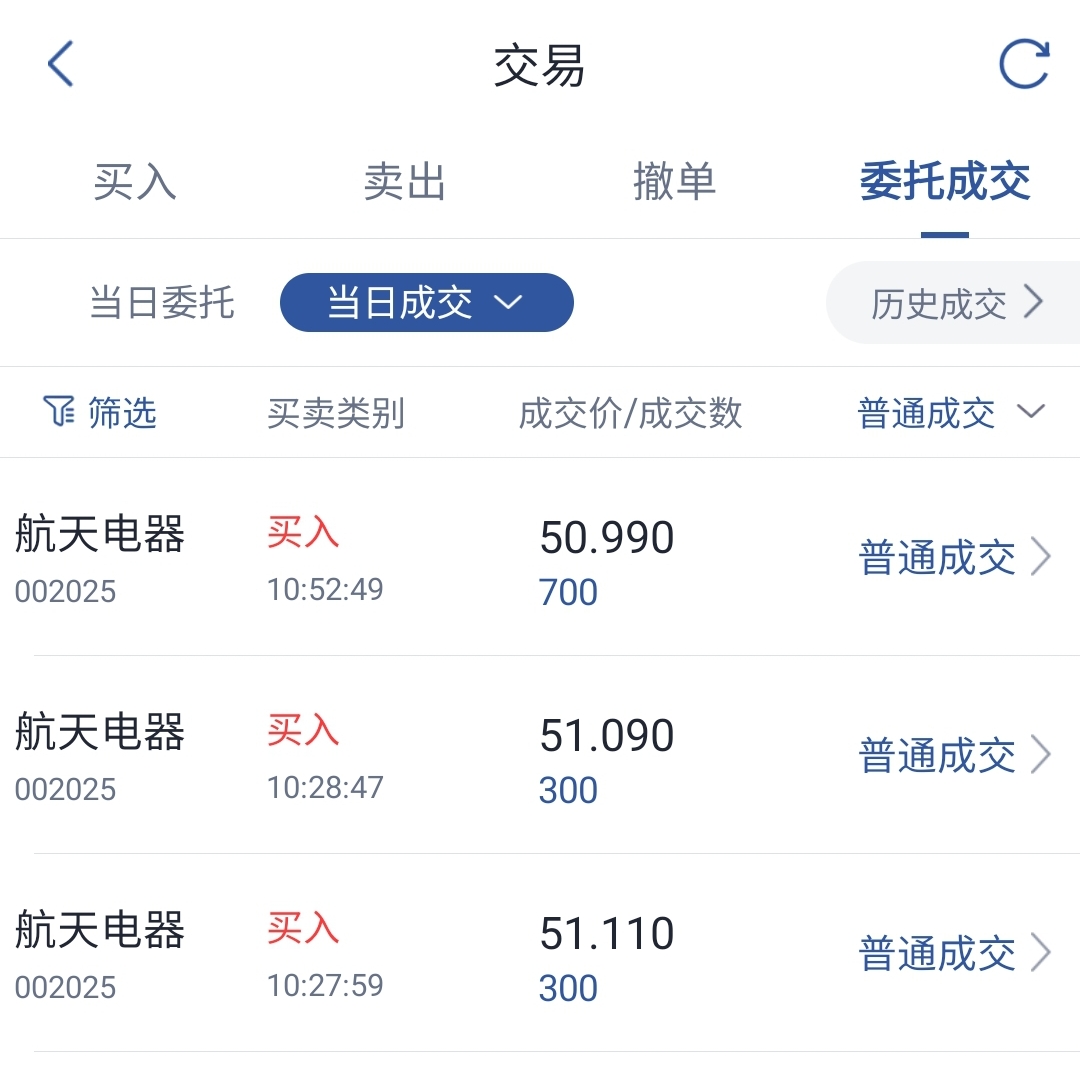Select the 委托成交 tab
Screen dimensions: 1080x1071
(944, 183)
